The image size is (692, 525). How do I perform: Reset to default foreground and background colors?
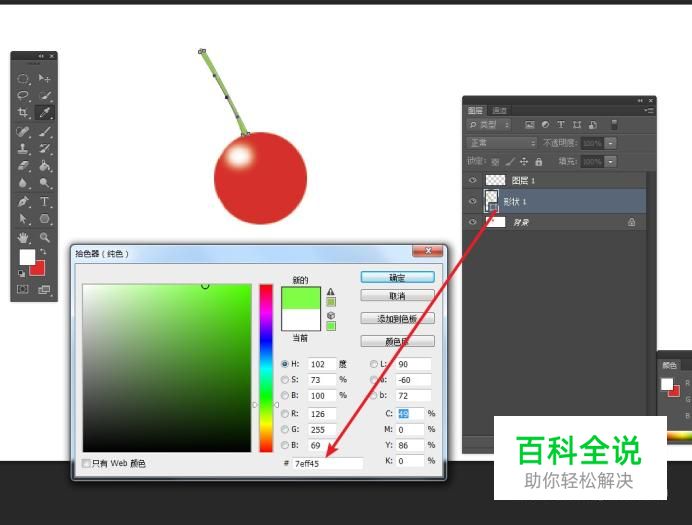tap(21, 274)
